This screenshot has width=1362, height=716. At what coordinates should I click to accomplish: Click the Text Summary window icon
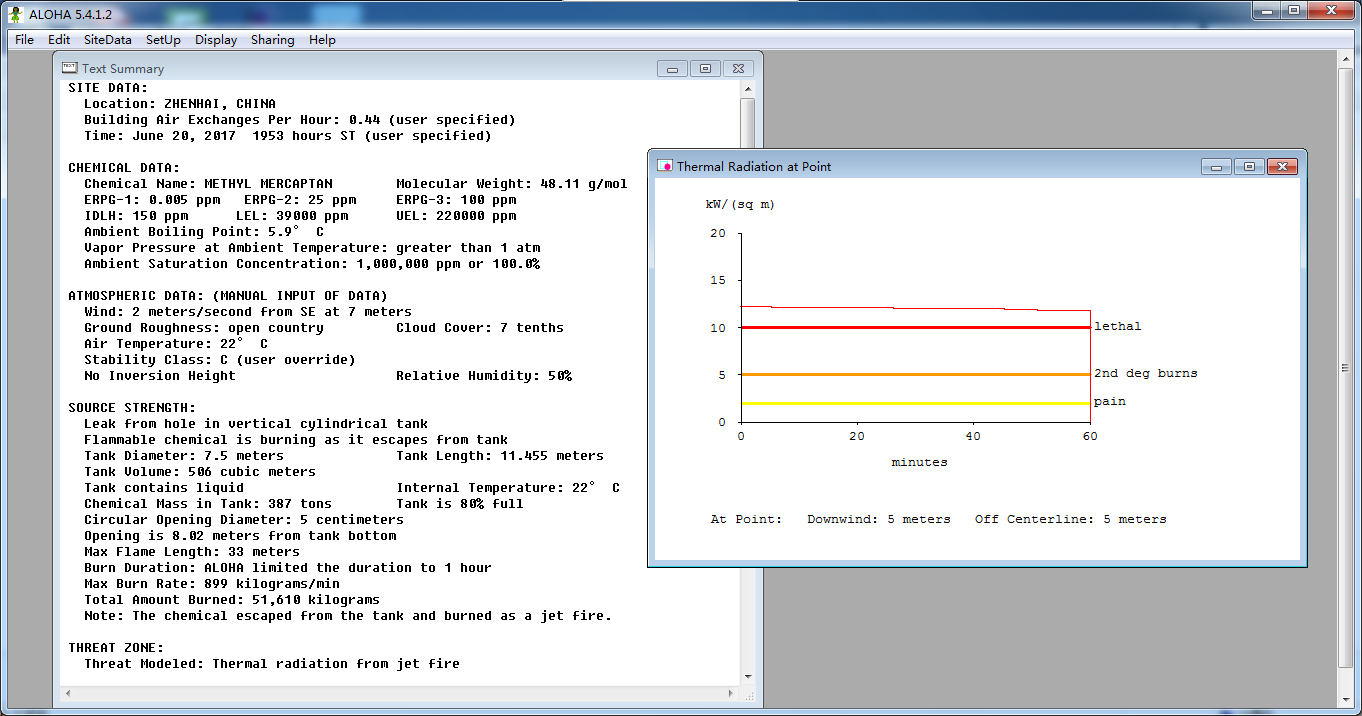click(69, 68)
